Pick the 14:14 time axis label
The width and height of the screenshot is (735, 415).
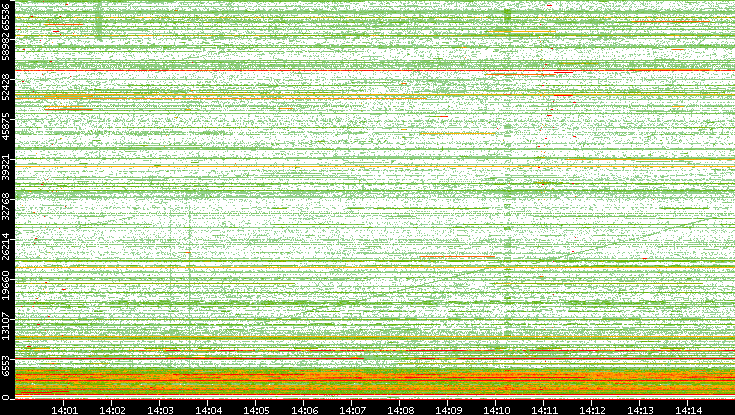(x=688, y=409)
